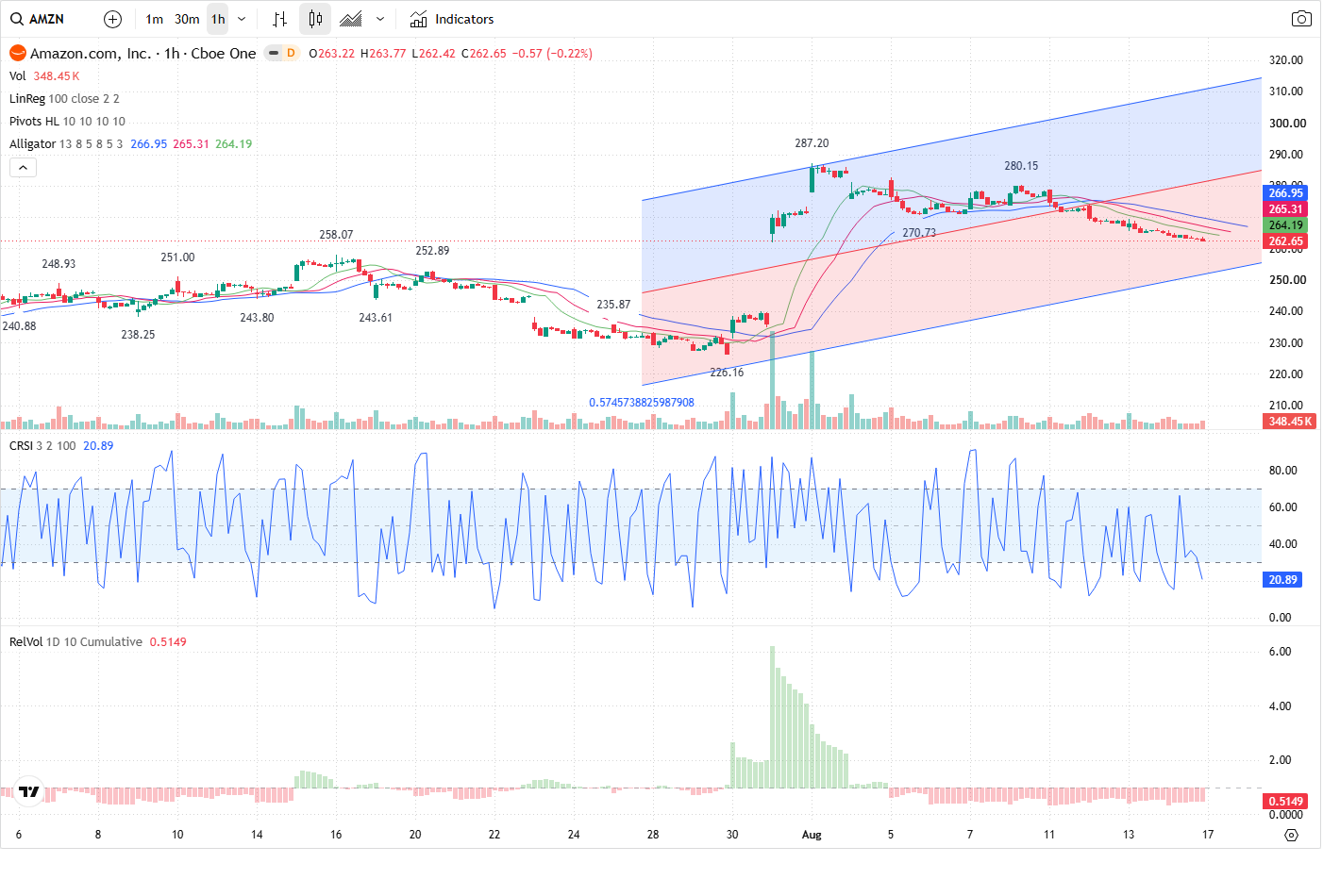Click the 0.5149 RelVol axis label

(1285, 802)
